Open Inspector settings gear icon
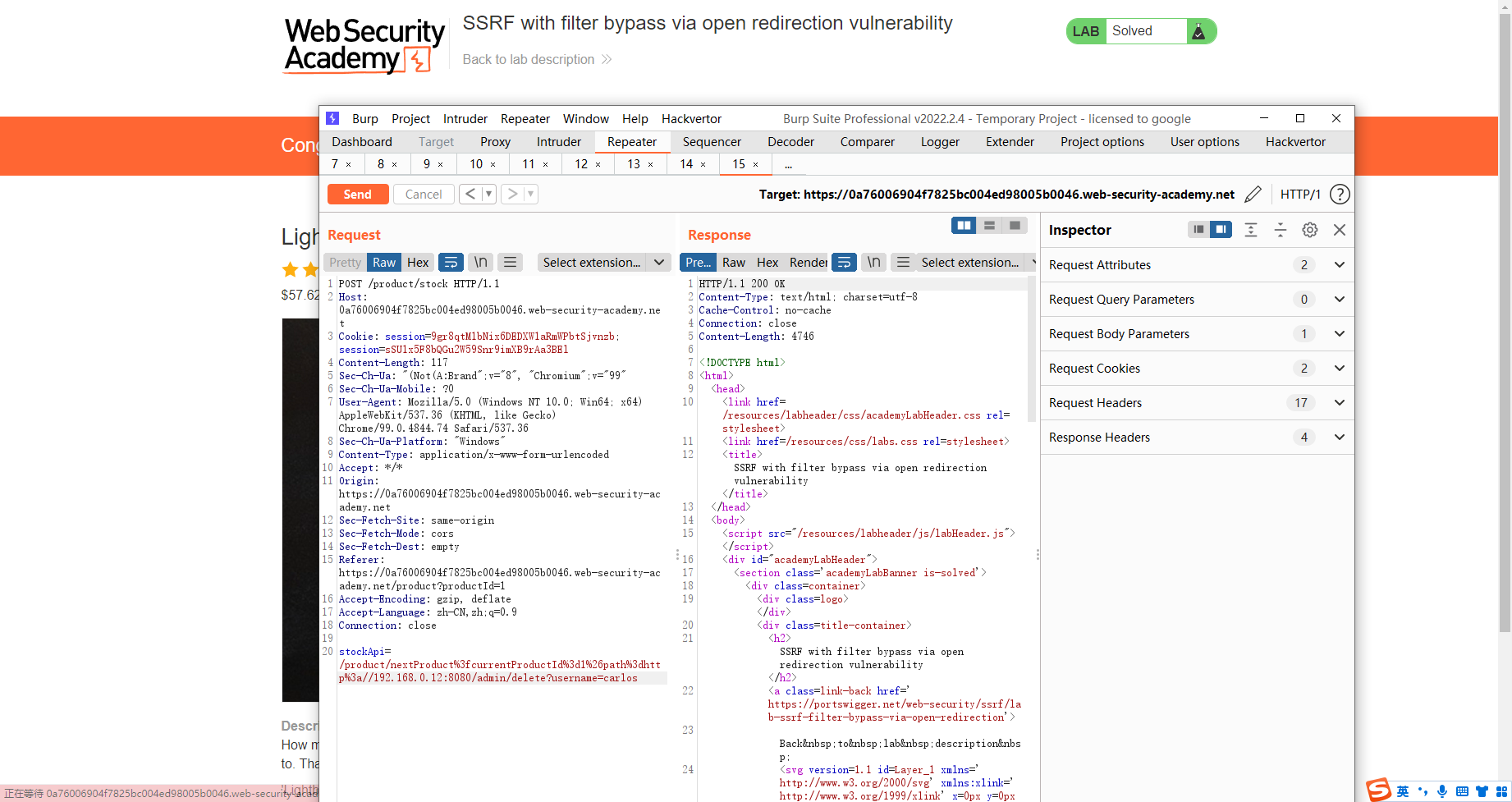This screenshot has width=1512, height=802. coord(1310,230)
